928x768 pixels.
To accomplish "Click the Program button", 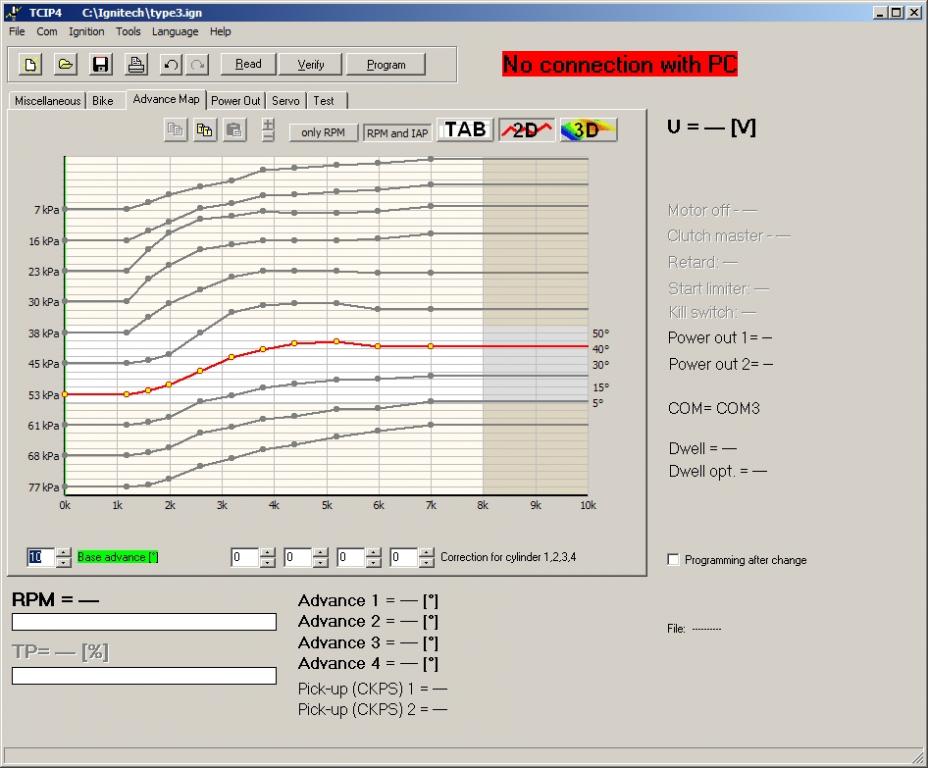I will pyautogui.click(x=386, y=64).
